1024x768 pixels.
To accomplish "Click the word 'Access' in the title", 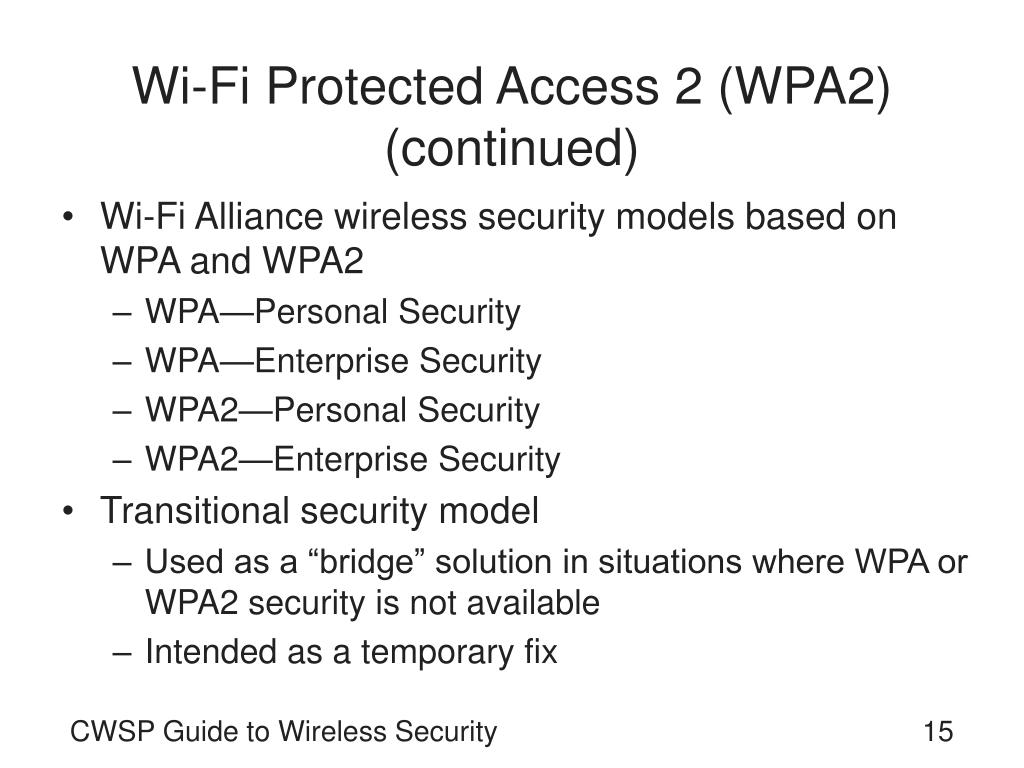I will 577,87.
